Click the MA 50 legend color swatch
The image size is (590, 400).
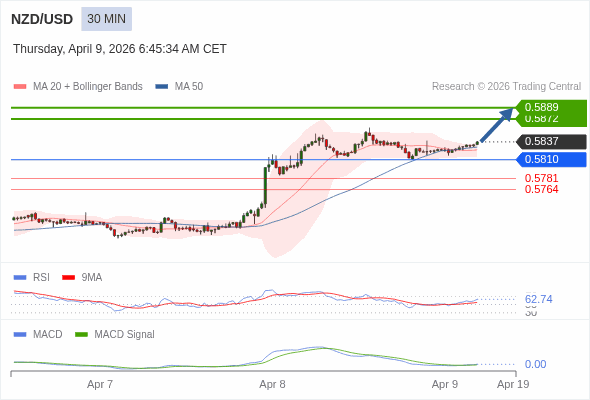point(162,87)
